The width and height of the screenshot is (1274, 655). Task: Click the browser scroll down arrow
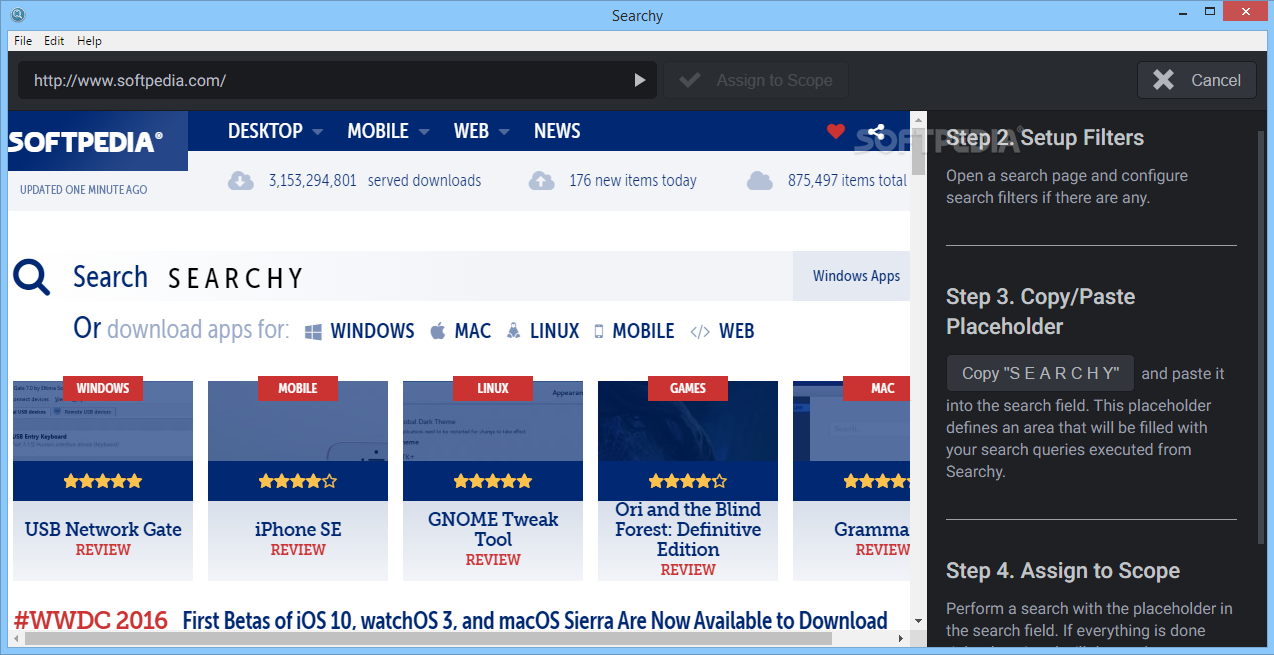918,620
